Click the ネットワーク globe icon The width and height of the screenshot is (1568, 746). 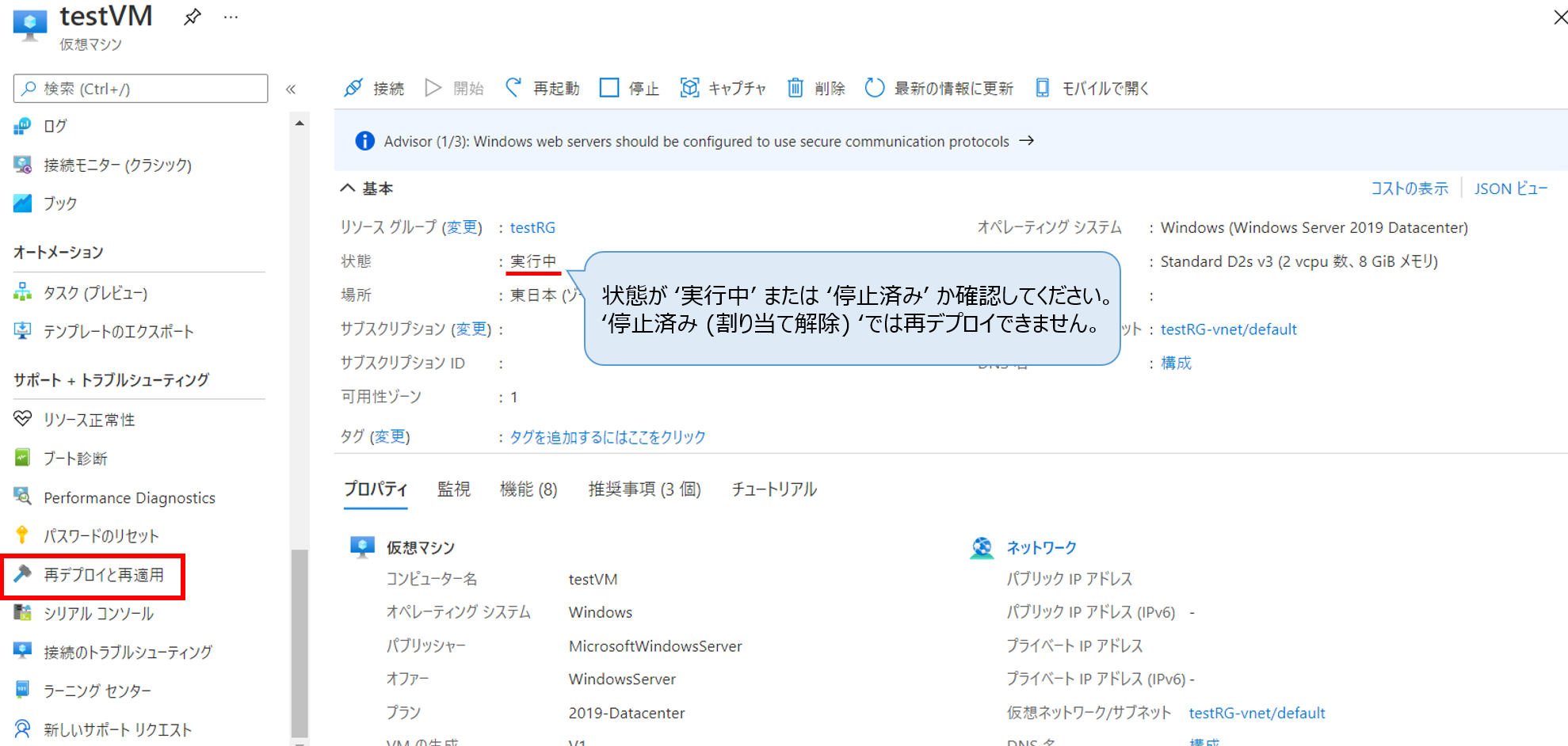click(x=982, y=547)
